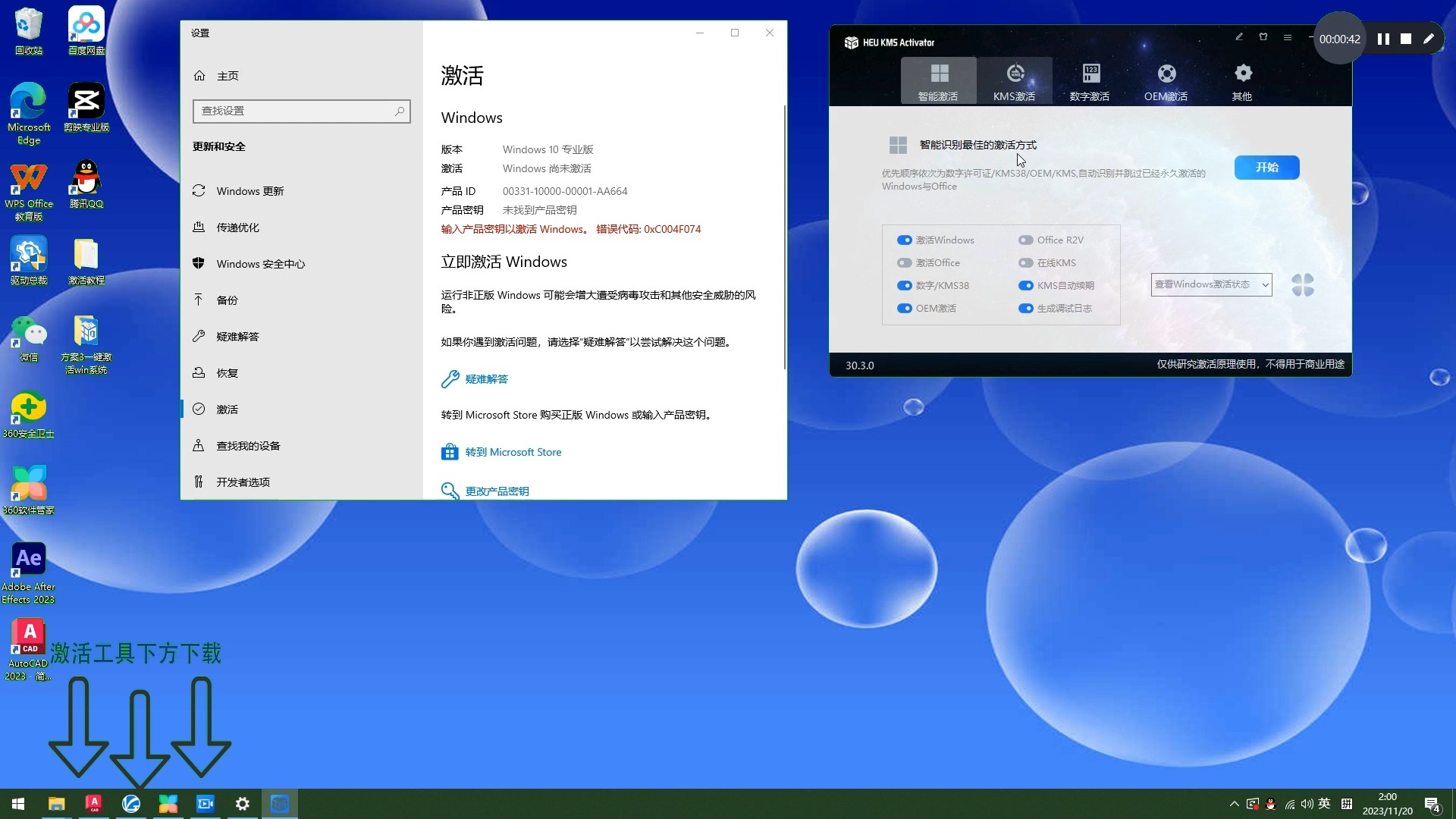1456x819 pixels.
Task: Toggle the 数字/KMS38 switch
Action: (904, 286)
